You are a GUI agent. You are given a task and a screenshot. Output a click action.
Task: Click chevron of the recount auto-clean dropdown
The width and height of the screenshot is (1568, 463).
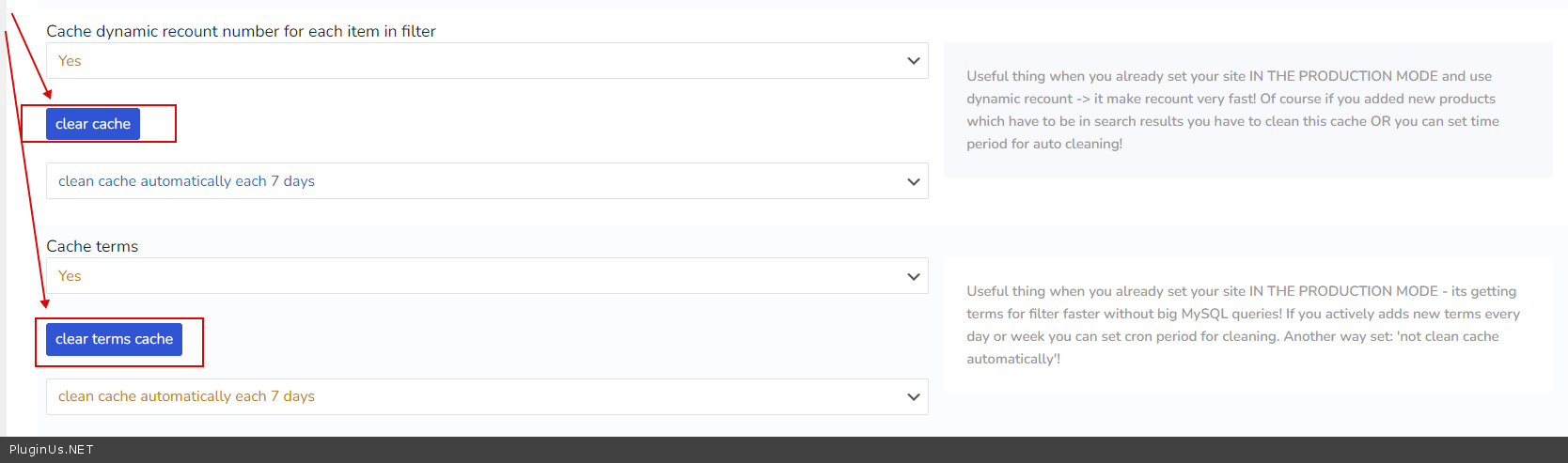[913, 181]
